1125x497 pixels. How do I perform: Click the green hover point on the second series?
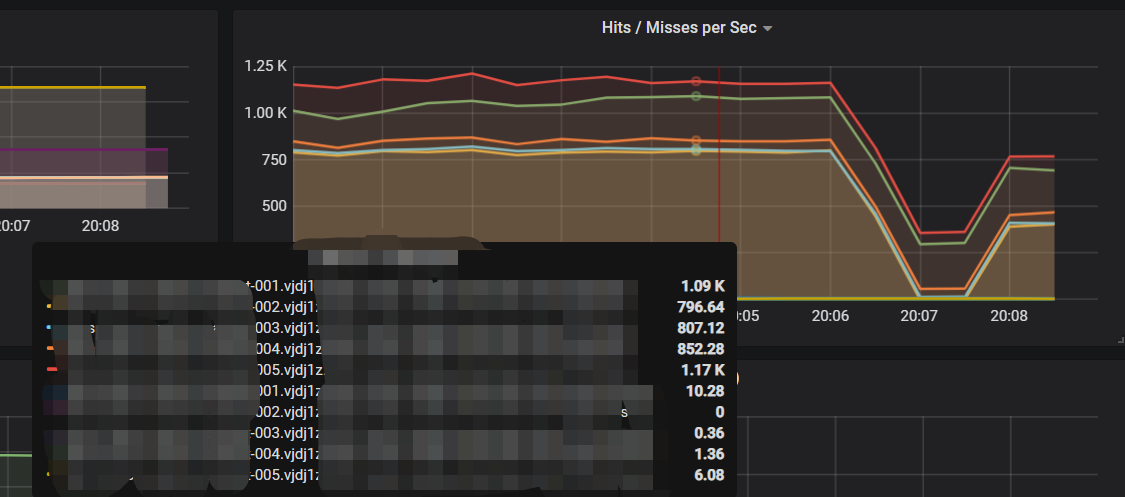pos(696,96)
